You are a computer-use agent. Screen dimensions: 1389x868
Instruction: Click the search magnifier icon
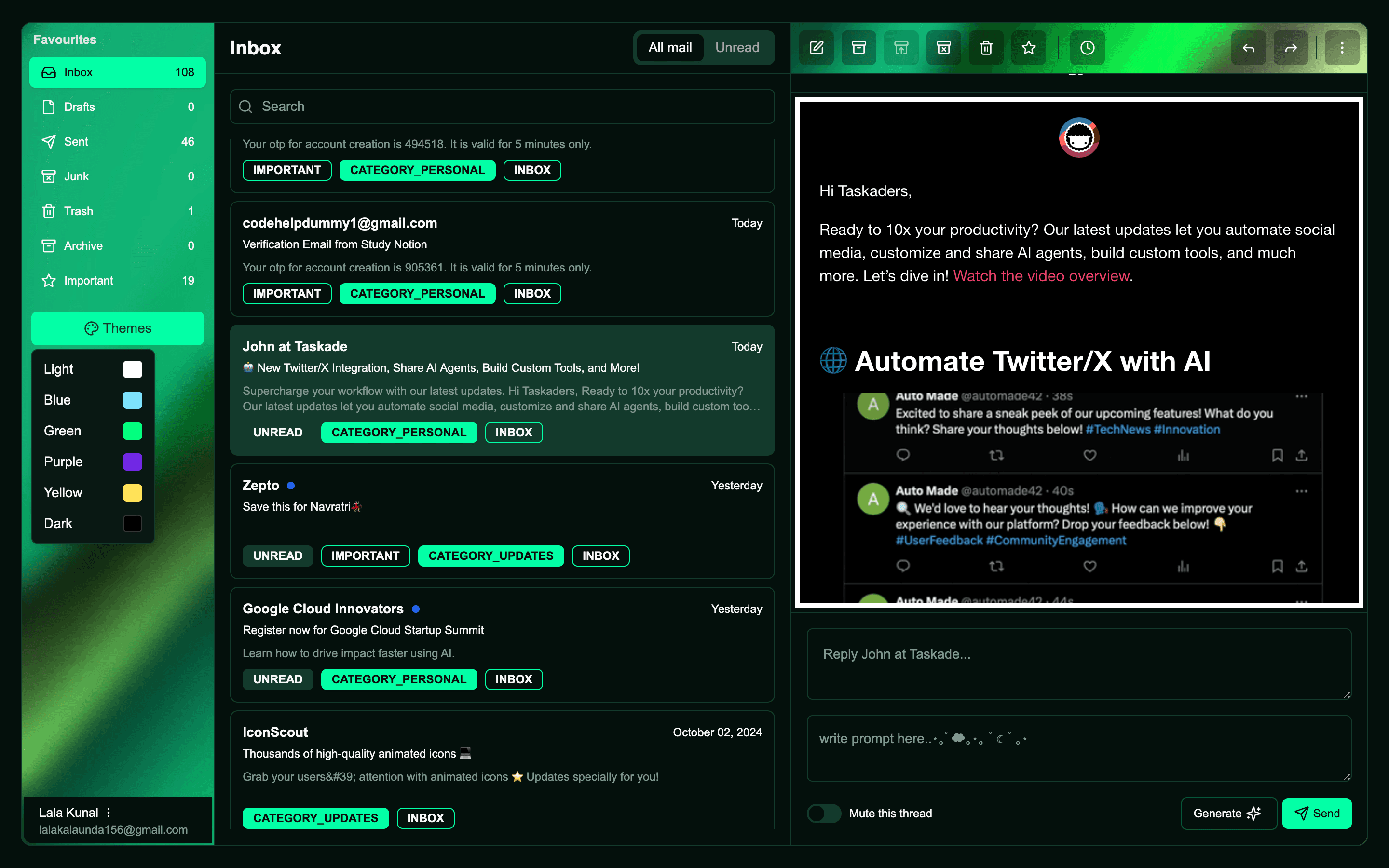tap(245, 107)
